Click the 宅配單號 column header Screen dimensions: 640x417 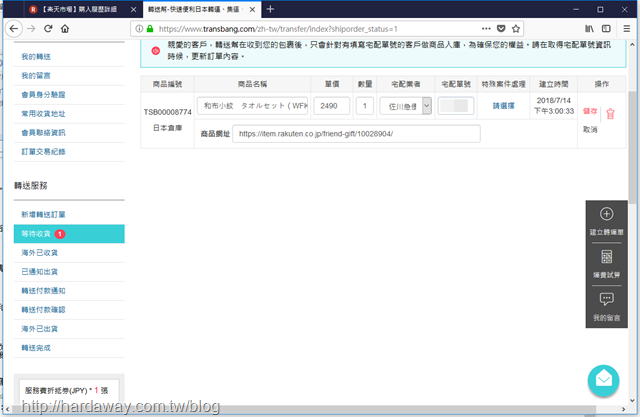pyautogui.click(x=456, y=84)
